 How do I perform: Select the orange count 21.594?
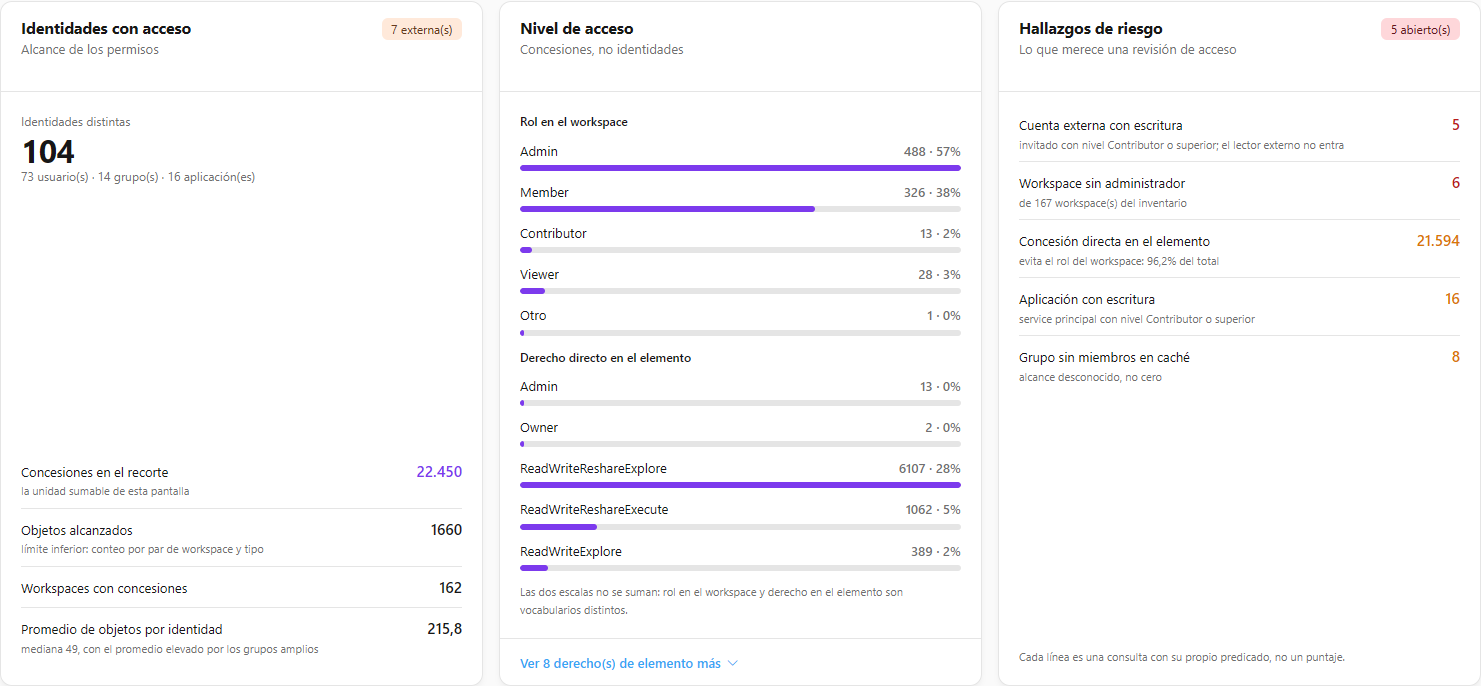click(x=1438, y=241)
